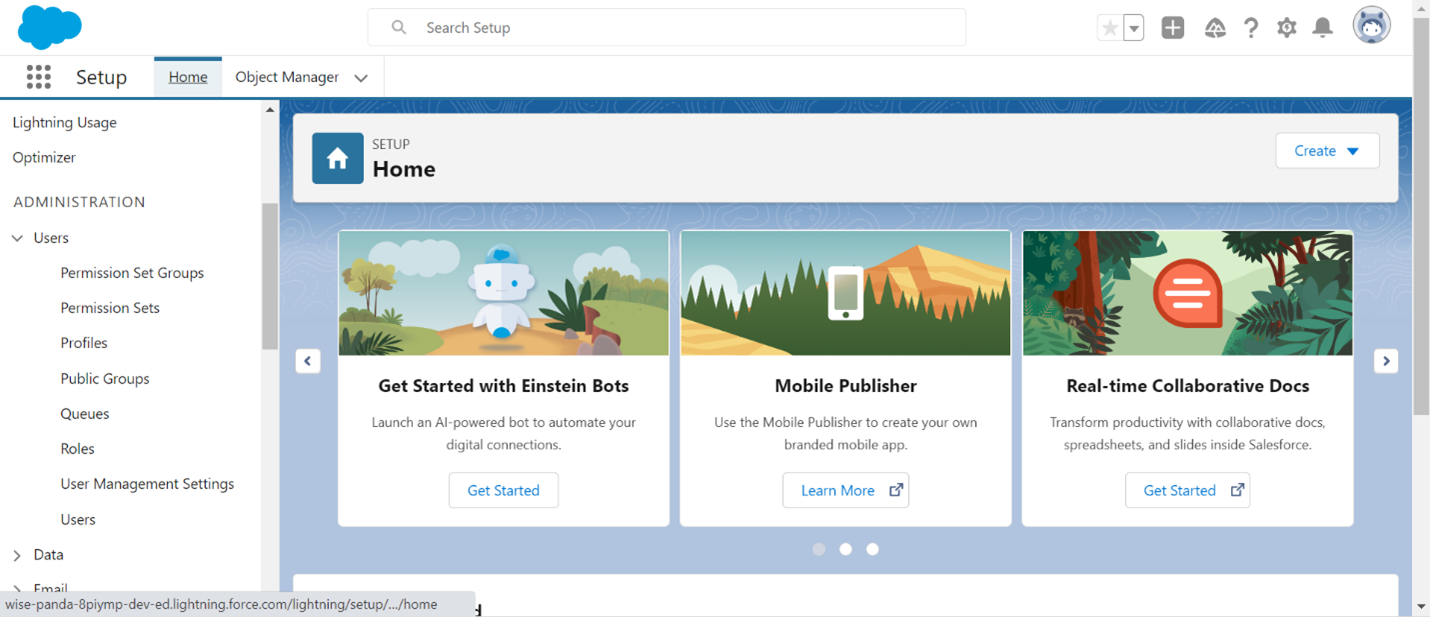The width and height of the screenshot is (1430, 617).
Task: Switch to the Object Manager tab
Action: [287, 77]
